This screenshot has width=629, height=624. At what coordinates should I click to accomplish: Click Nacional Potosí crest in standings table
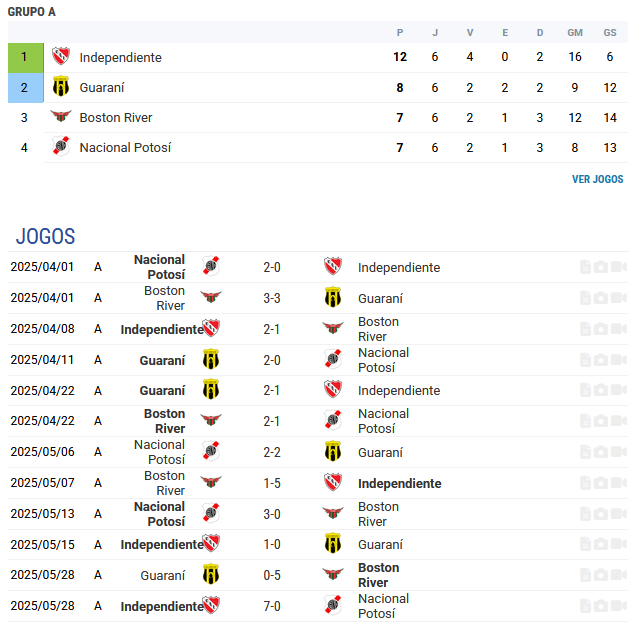point(61,146)
